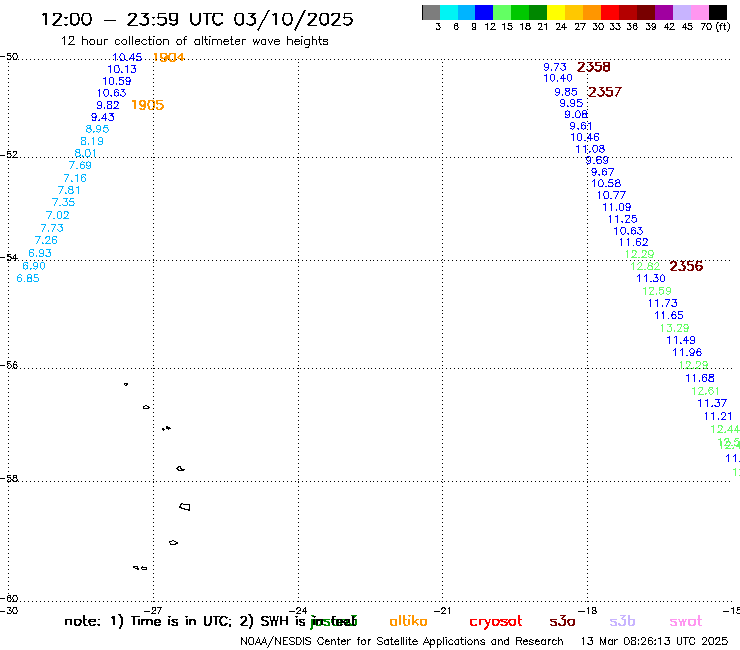
Task: Click the wave height value 11.25
Action: (x=622, y=219)
